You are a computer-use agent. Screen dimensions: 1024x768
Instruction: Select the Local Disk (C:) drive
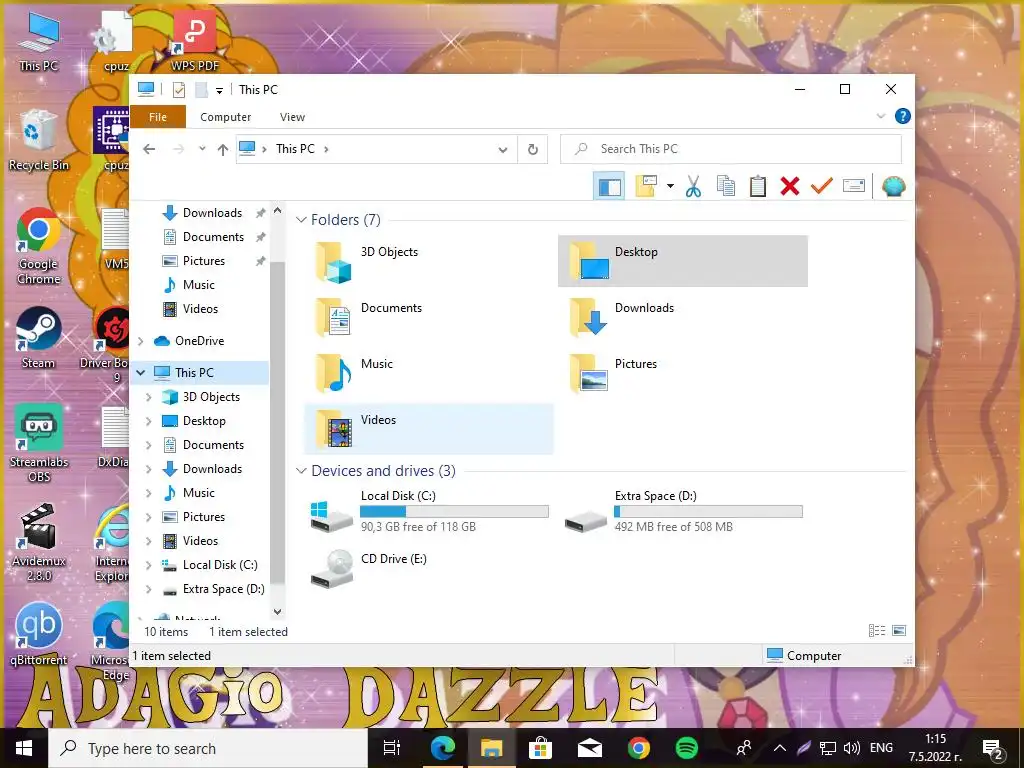pyautogui.click(x=429, y=511)
